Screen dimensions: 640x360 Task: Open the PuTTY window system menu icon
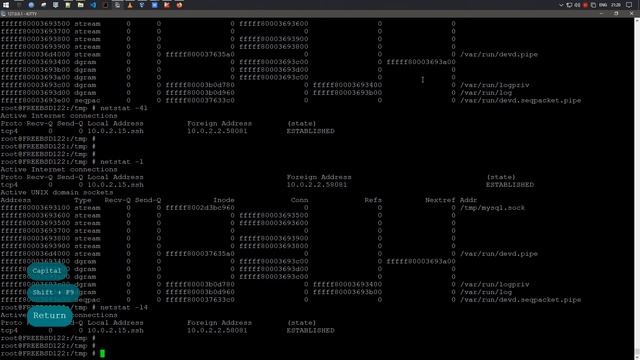(3, 14)
